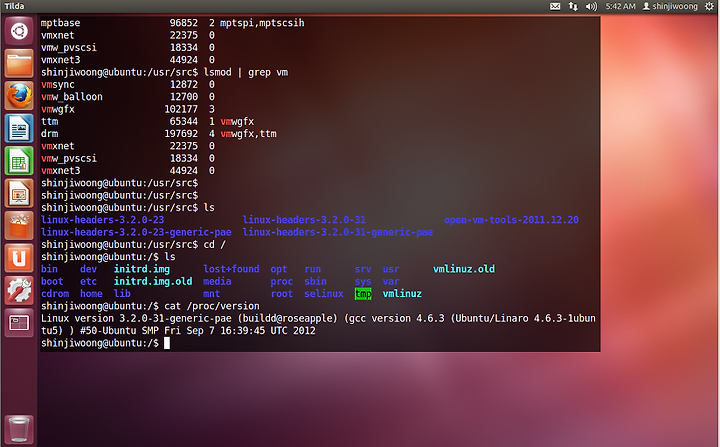Open the messaging mail envelope indicator

tap(555, 6)
